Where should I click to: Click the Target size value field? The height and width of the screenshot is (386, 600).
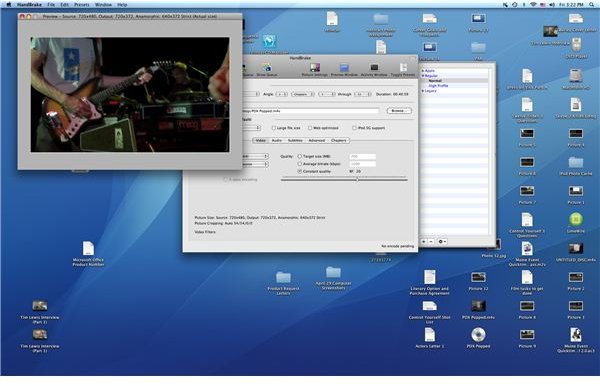(x=362, y=156)
